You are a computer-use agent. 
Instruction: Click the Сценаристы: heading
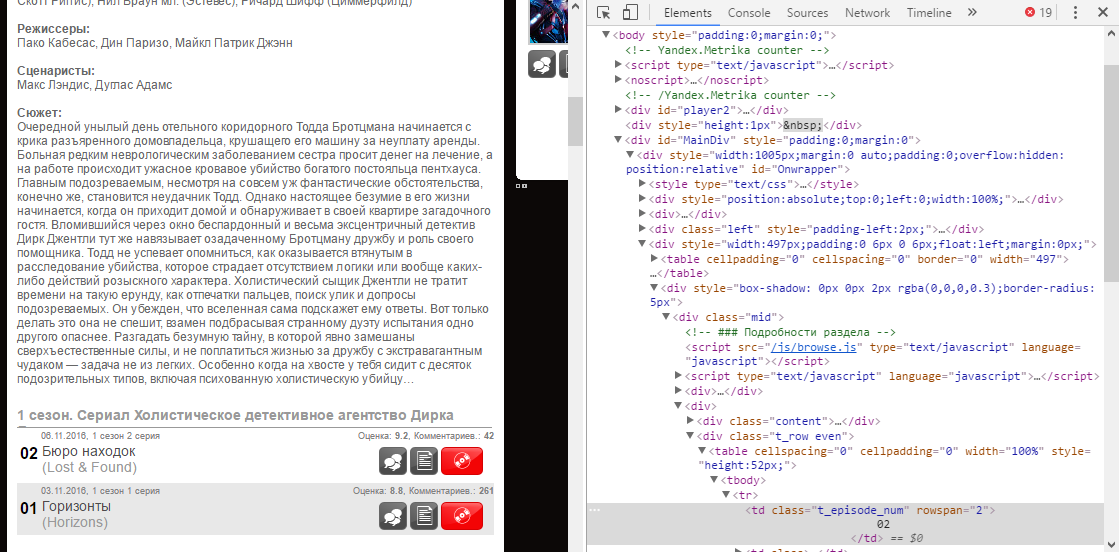[x=55, y=71]
